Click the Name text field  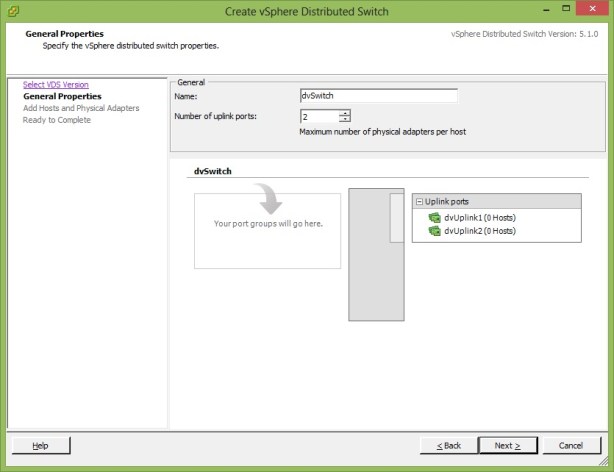point(378,96)
